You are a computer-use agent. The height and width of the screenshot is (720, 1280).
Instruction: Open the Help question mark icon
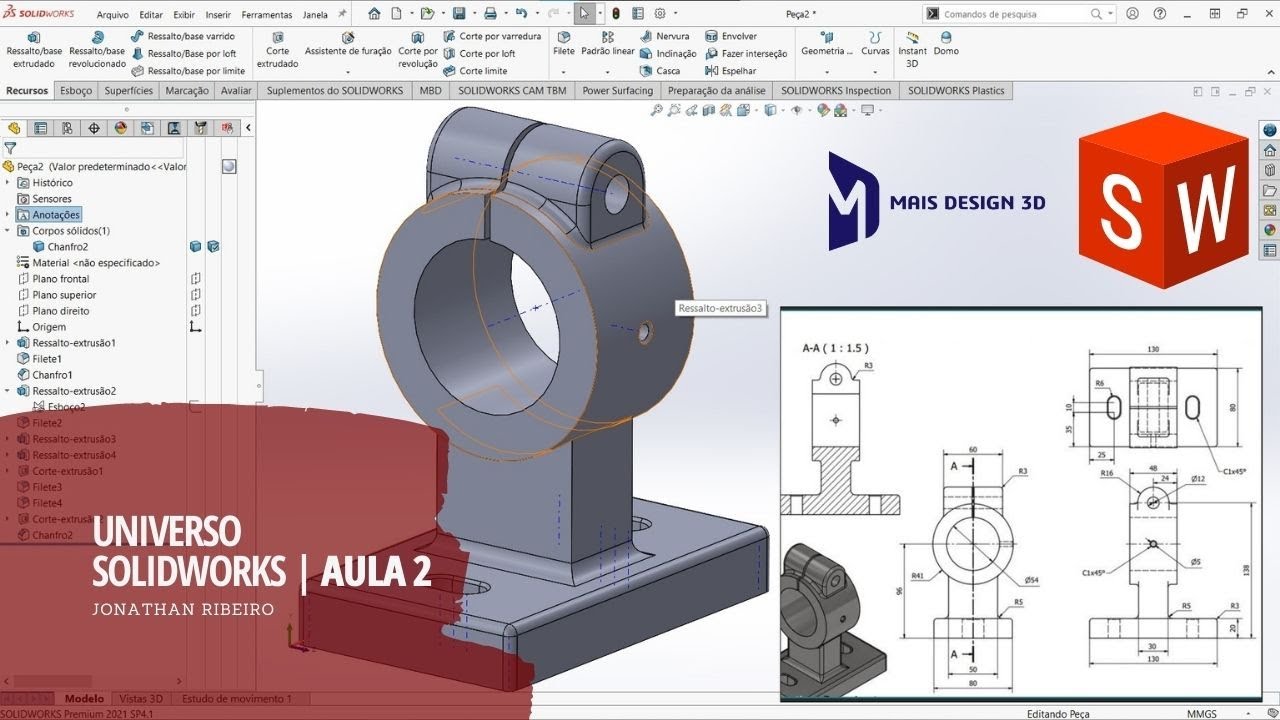[1158, 14]
